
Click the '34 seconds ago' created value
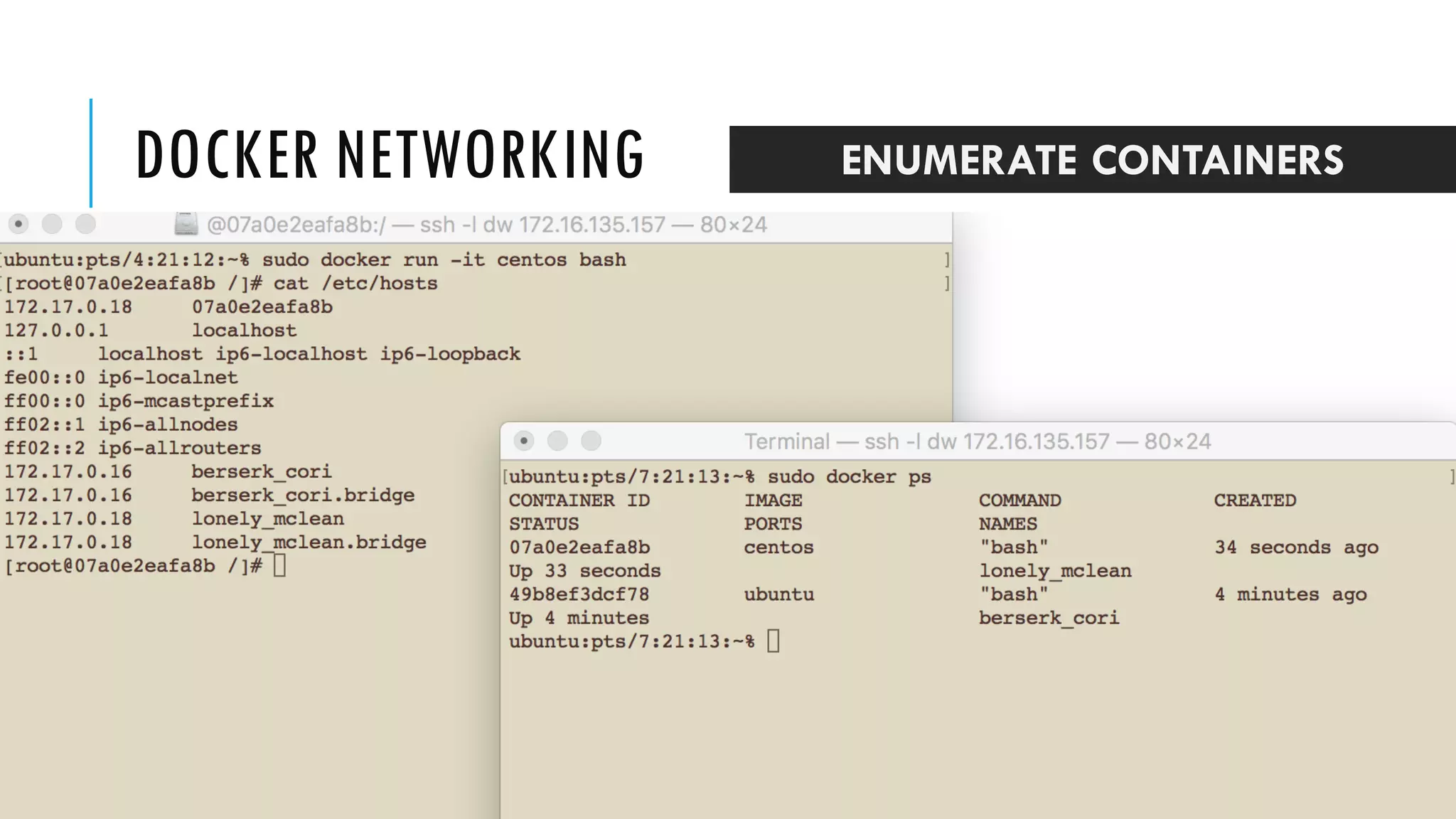pos(1297,547)
